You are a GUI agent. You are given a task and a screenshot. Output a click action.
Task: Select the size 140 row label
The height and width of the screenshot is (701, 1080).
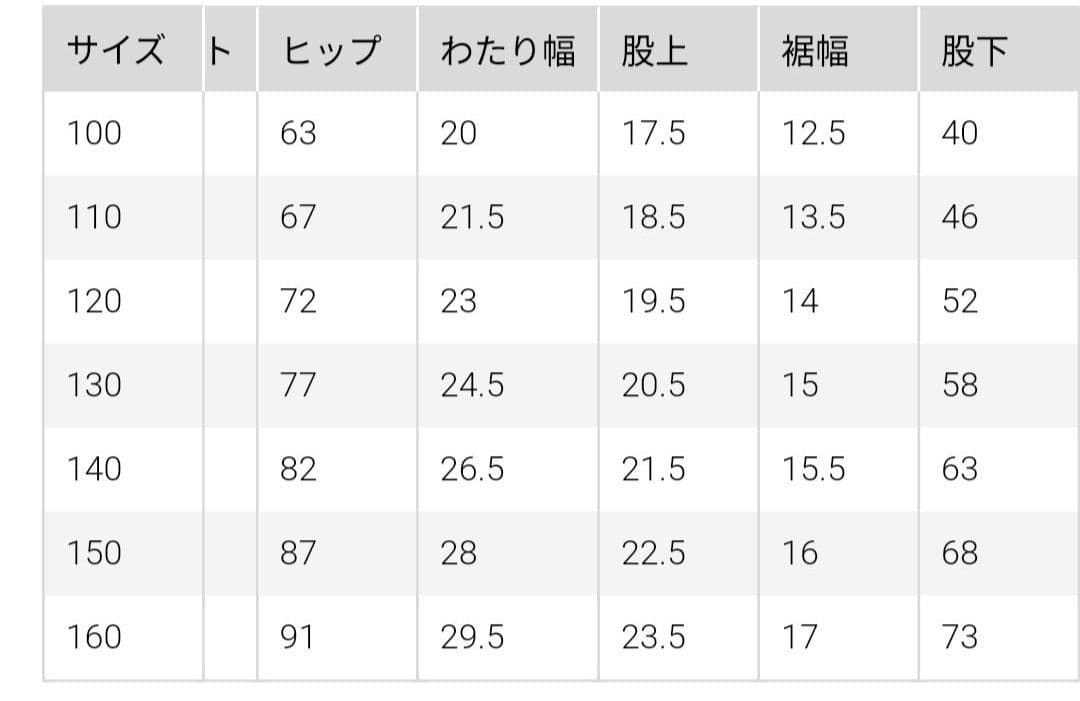(94, 469)
